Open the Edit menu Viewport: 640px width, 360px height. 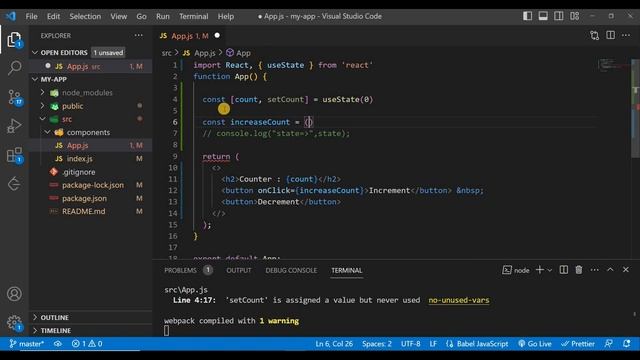click(x=53, y=16)
